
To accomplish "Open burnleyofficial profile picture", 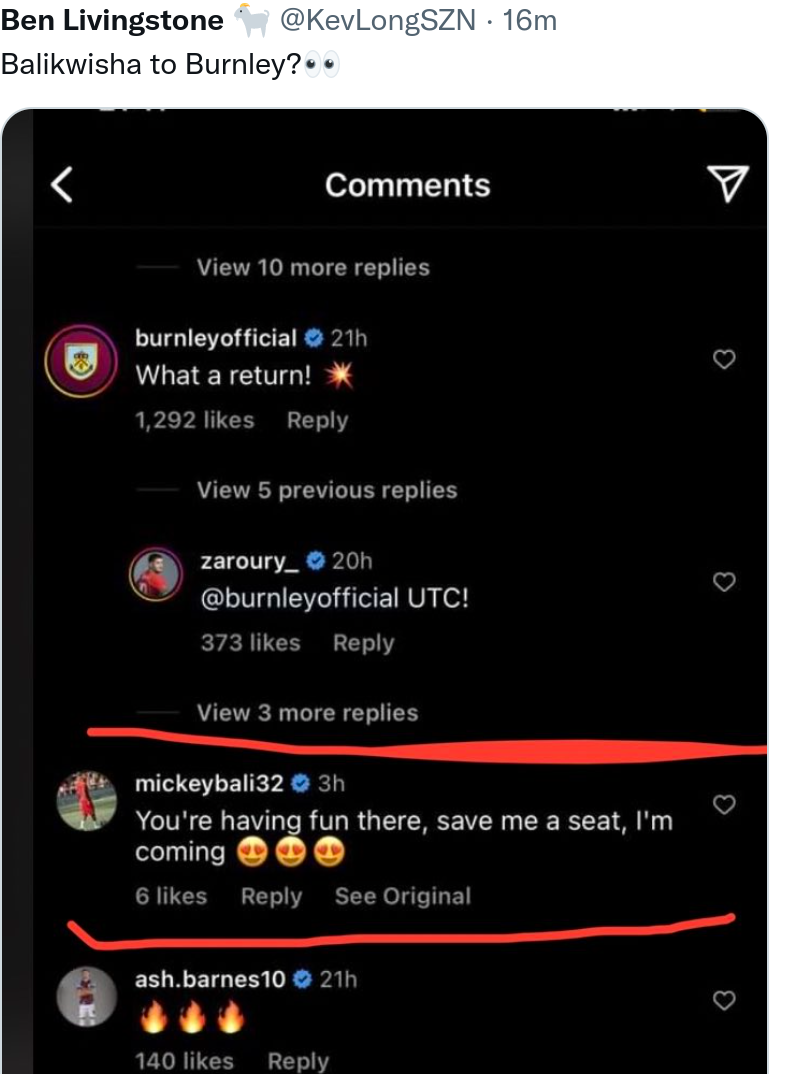I will tap(82, 362).
